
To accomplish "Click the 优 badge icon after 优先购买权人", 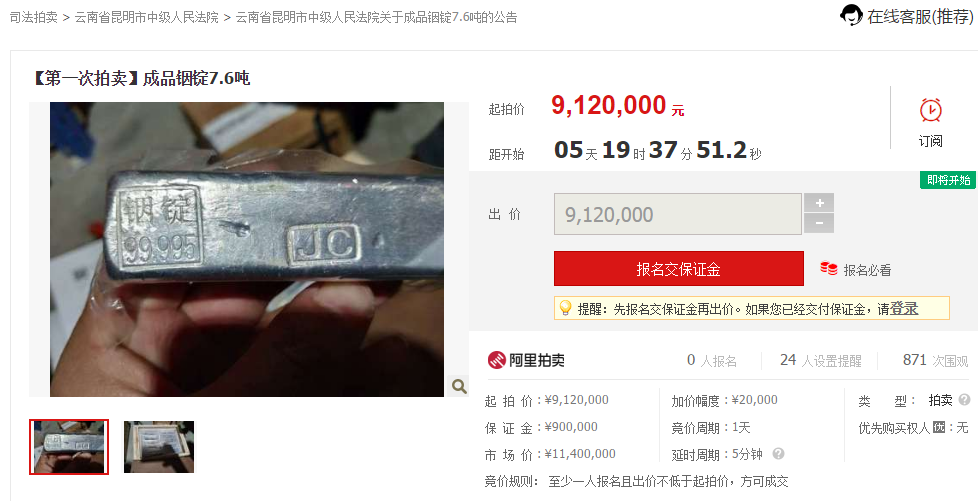I will point(939,427).
